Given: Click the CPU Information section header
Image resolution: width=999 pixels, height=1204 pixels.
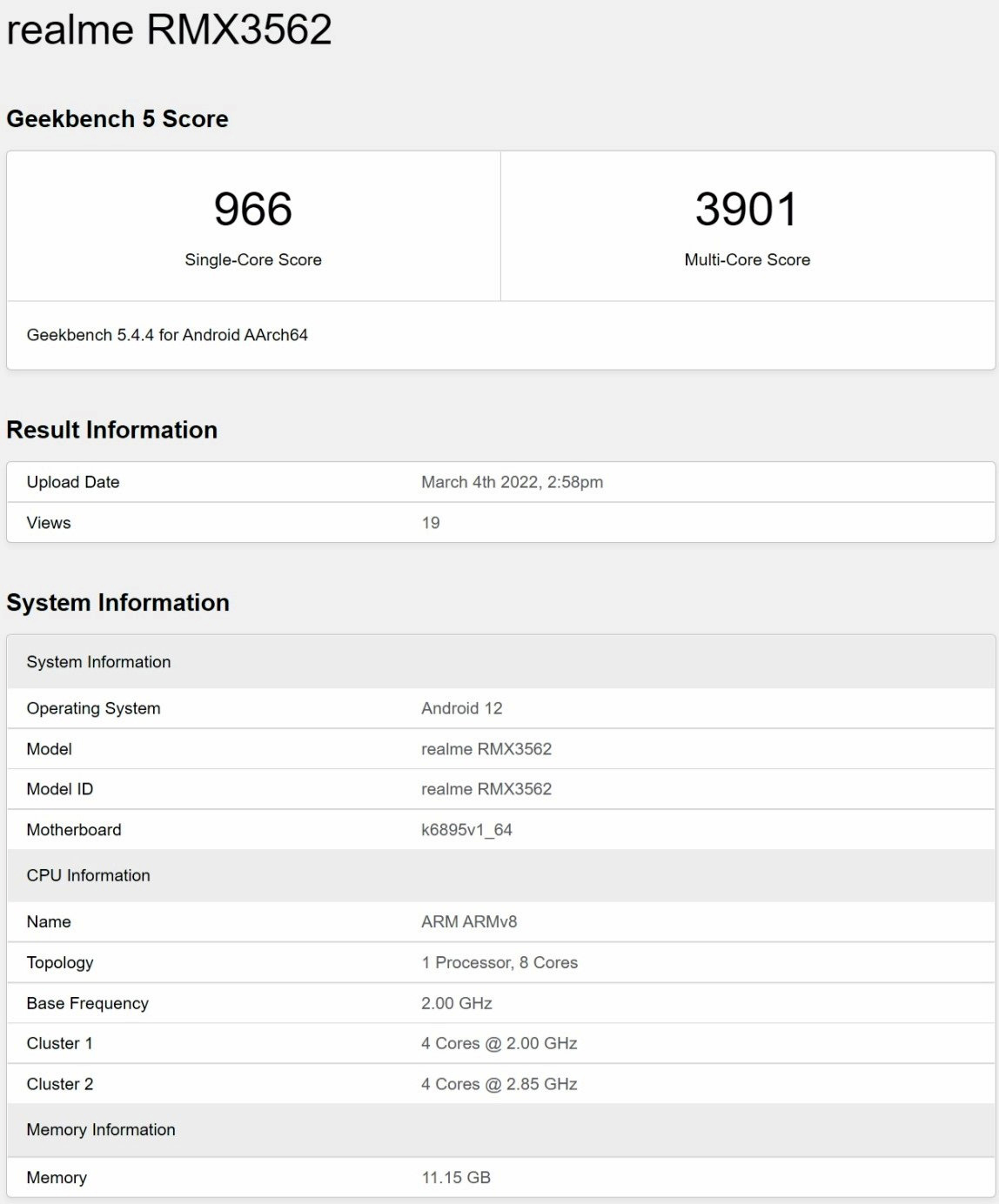Looking at the screenshot, I should [x=88, y=875].
